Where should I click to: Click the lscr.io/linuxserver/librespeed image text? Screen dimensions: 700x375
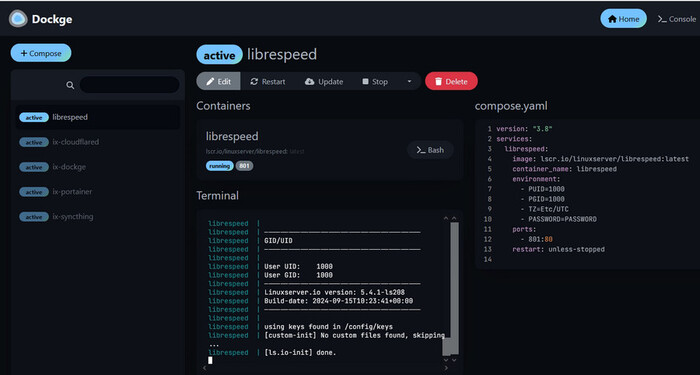coord(255,151)
